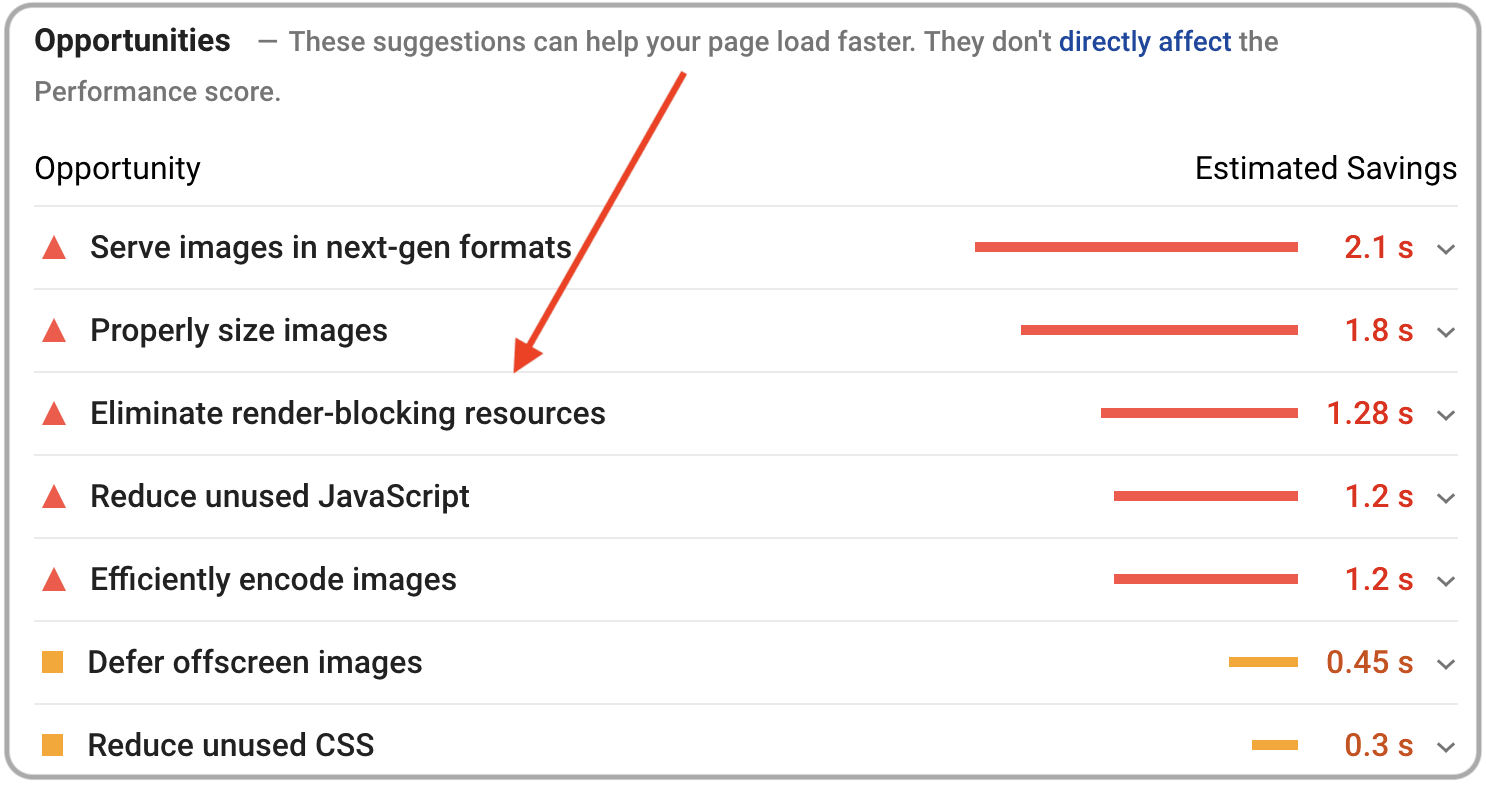
Task: Expand the Defer offscreen images chevron
Action: point(1445,664)
